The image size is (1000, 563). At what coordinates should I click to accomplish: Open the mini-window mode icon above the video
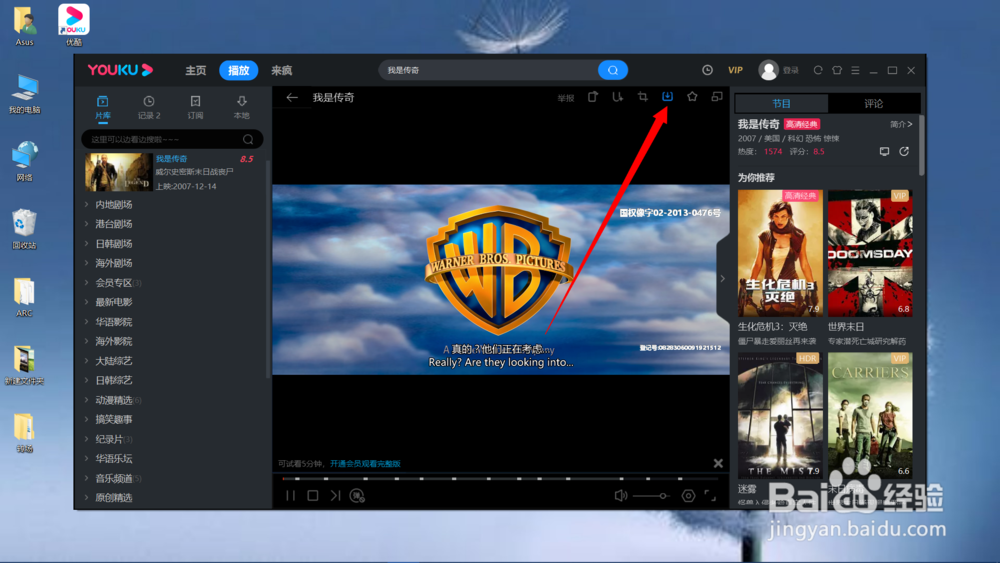pos(717,96)
